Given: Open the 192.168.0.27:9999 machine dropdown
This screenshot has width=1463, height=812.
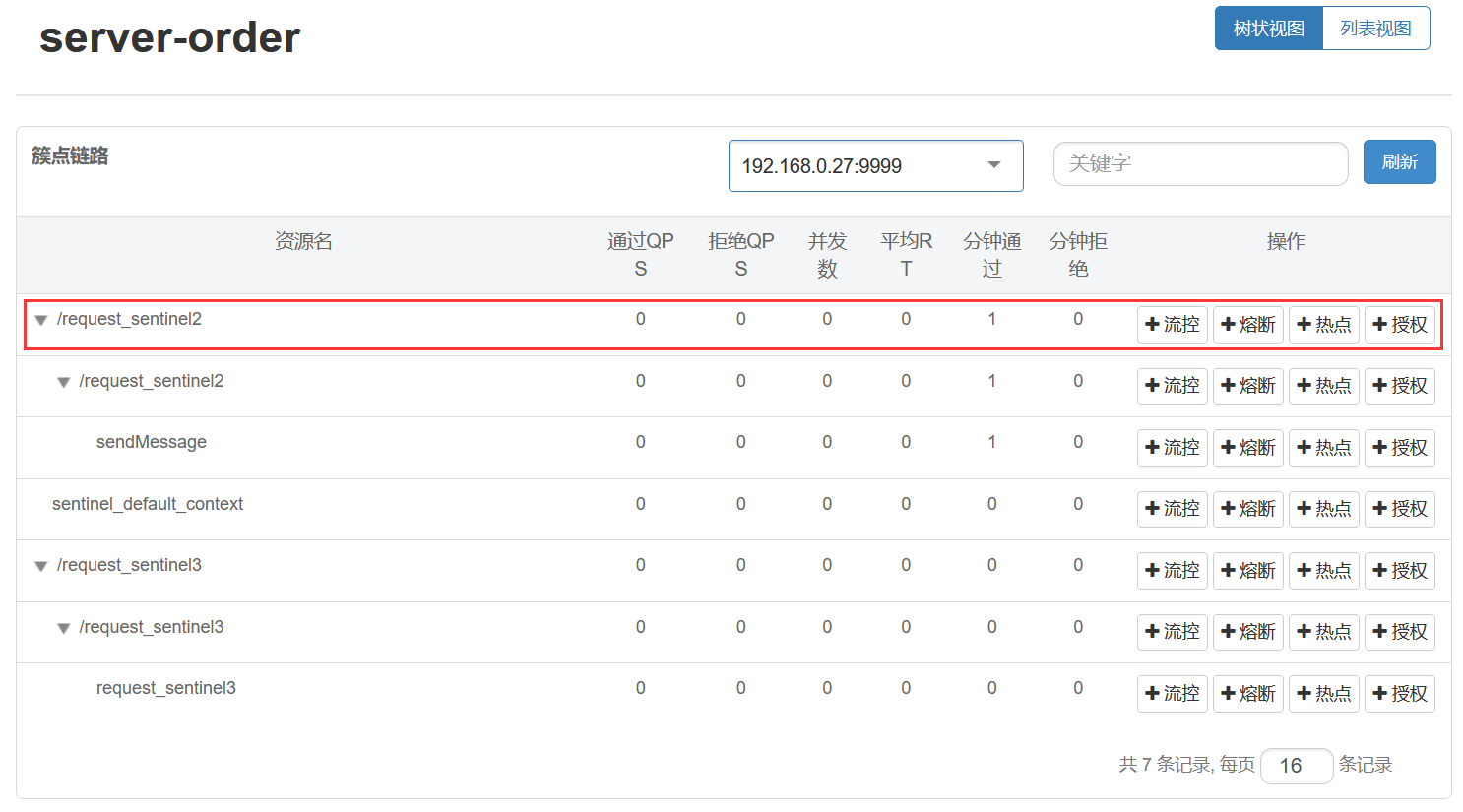Looking at the screenshot, I should (875, 165).
